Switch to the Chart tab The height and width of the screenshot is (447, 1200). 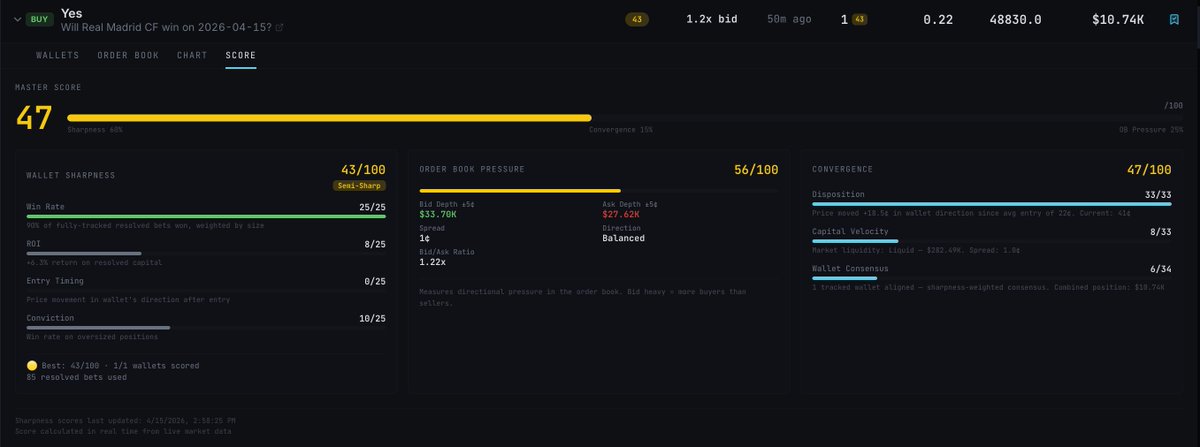coord(192,55)
